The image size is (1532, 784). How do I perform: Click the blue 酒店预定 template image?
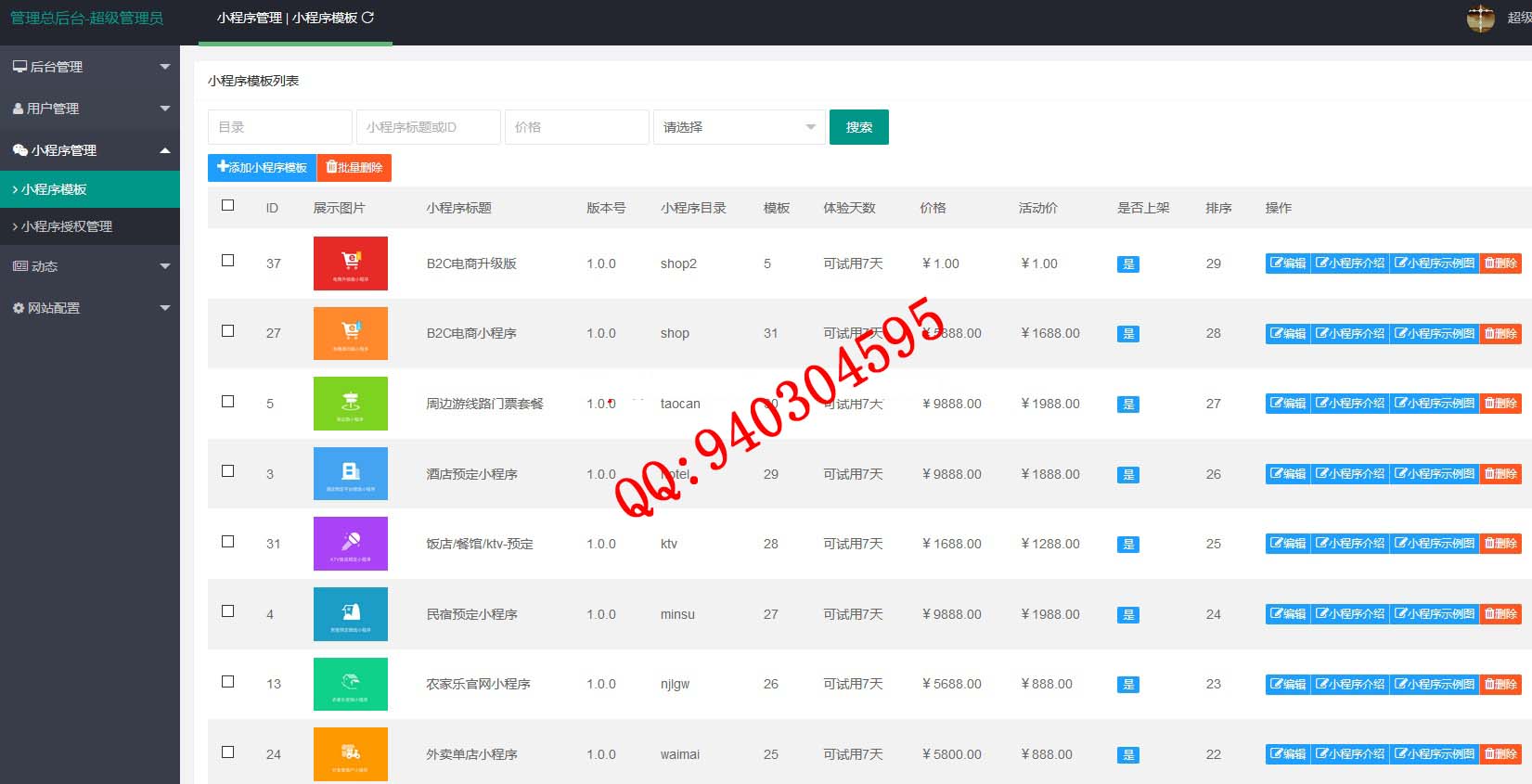tap(350, 474)
